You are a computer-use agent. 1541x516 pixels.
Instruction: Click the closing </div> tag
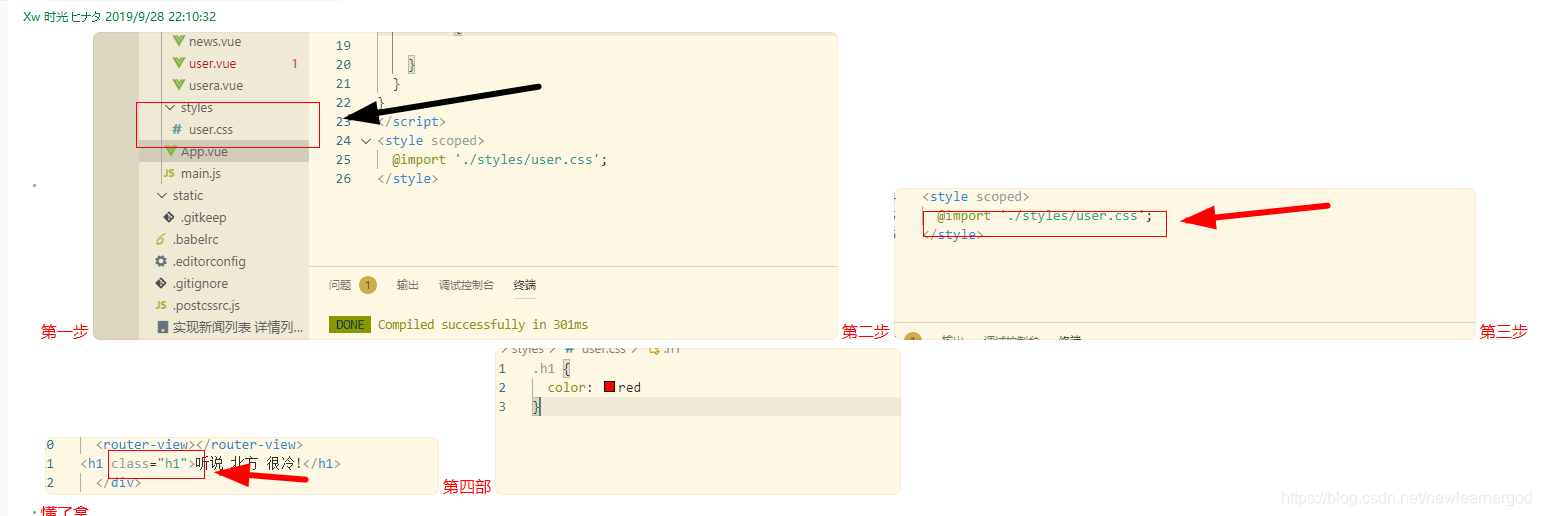point(119,483)
